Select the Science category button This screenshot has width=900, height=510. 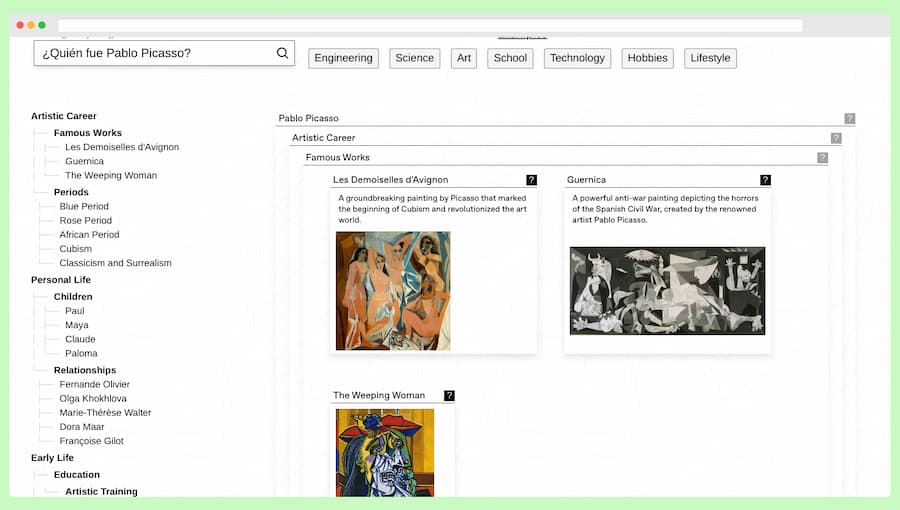pyautogui.click(x=414, y=58)
